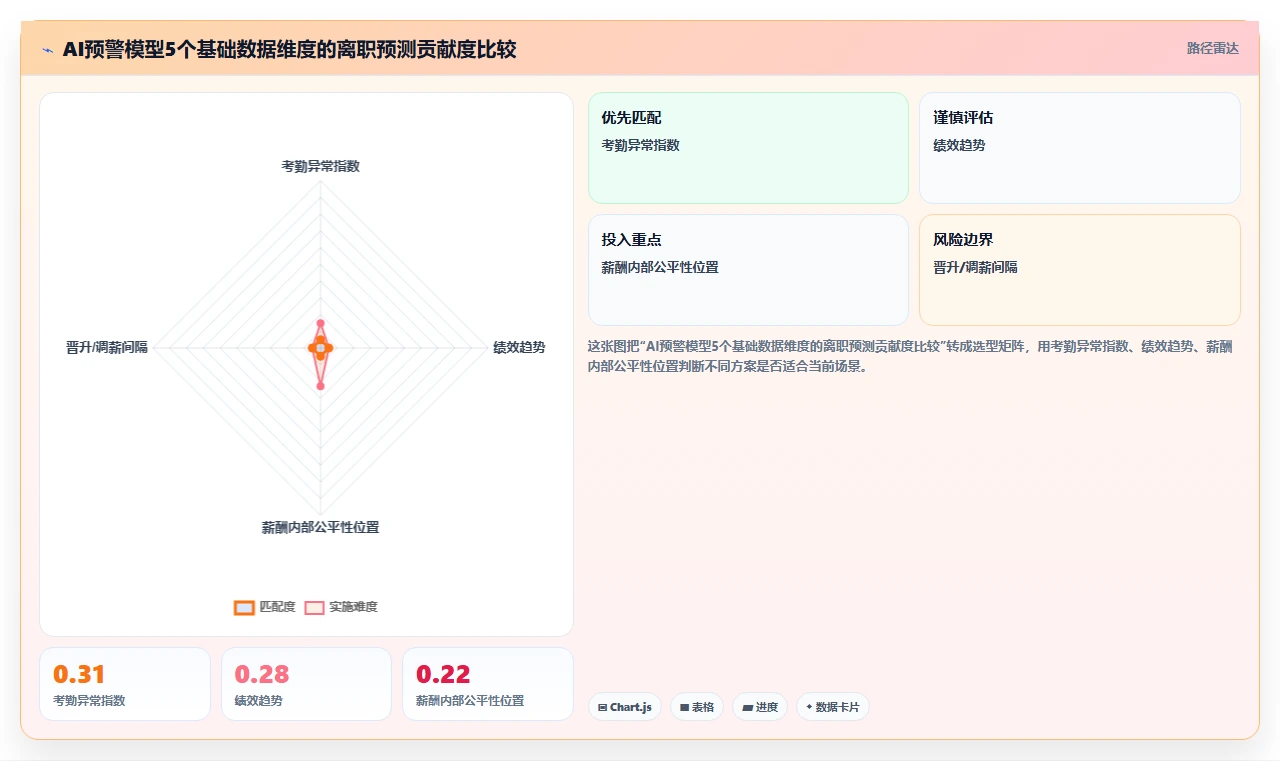Image resolution: width=1280 pixels, height=761 pixels.
Task: Click the description paragraph starting 这张图把
Action: tap(910, 356)
